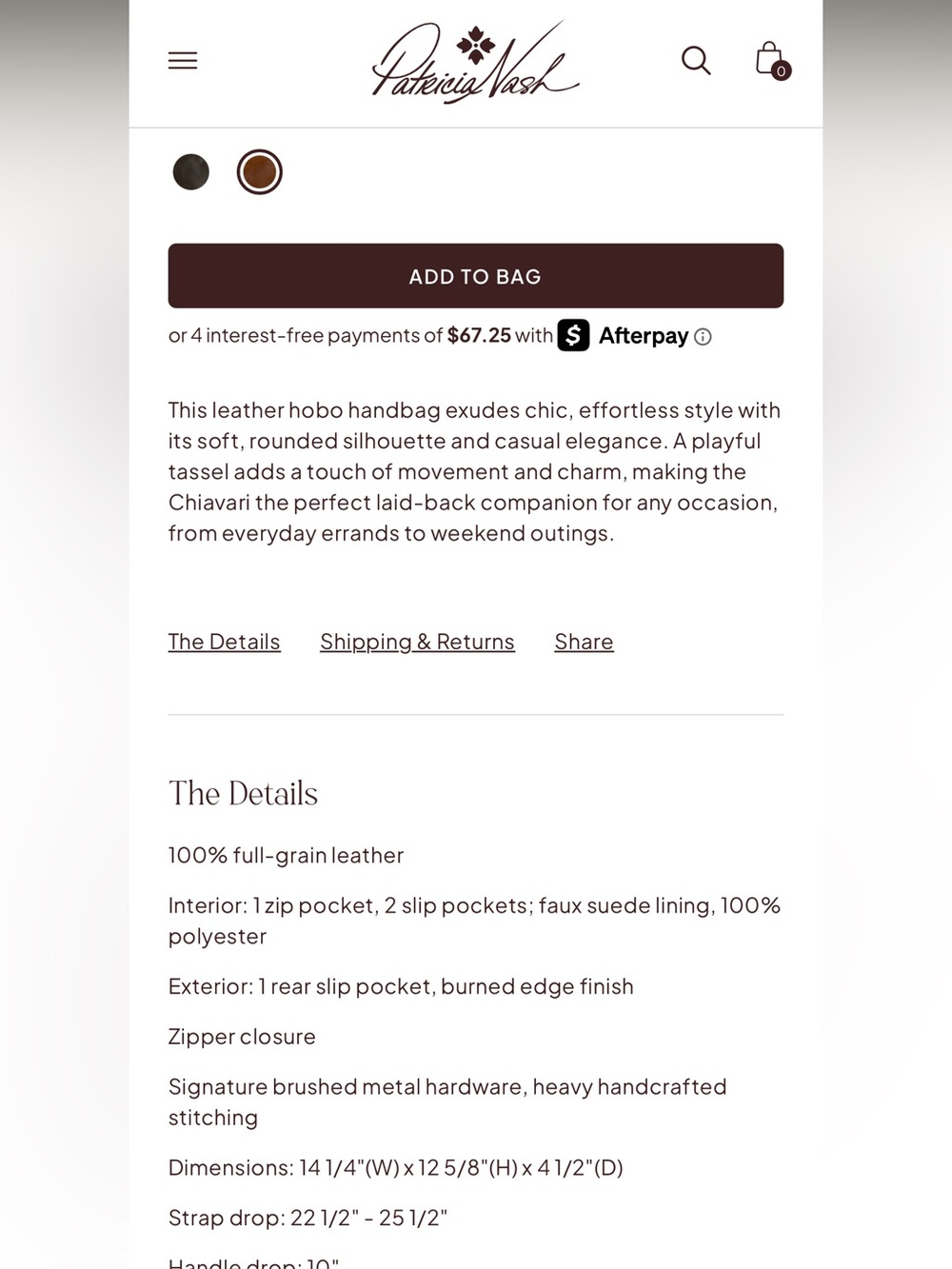Click the search magnifier icon
The image size is (952, 1269).
pos(696,61)
